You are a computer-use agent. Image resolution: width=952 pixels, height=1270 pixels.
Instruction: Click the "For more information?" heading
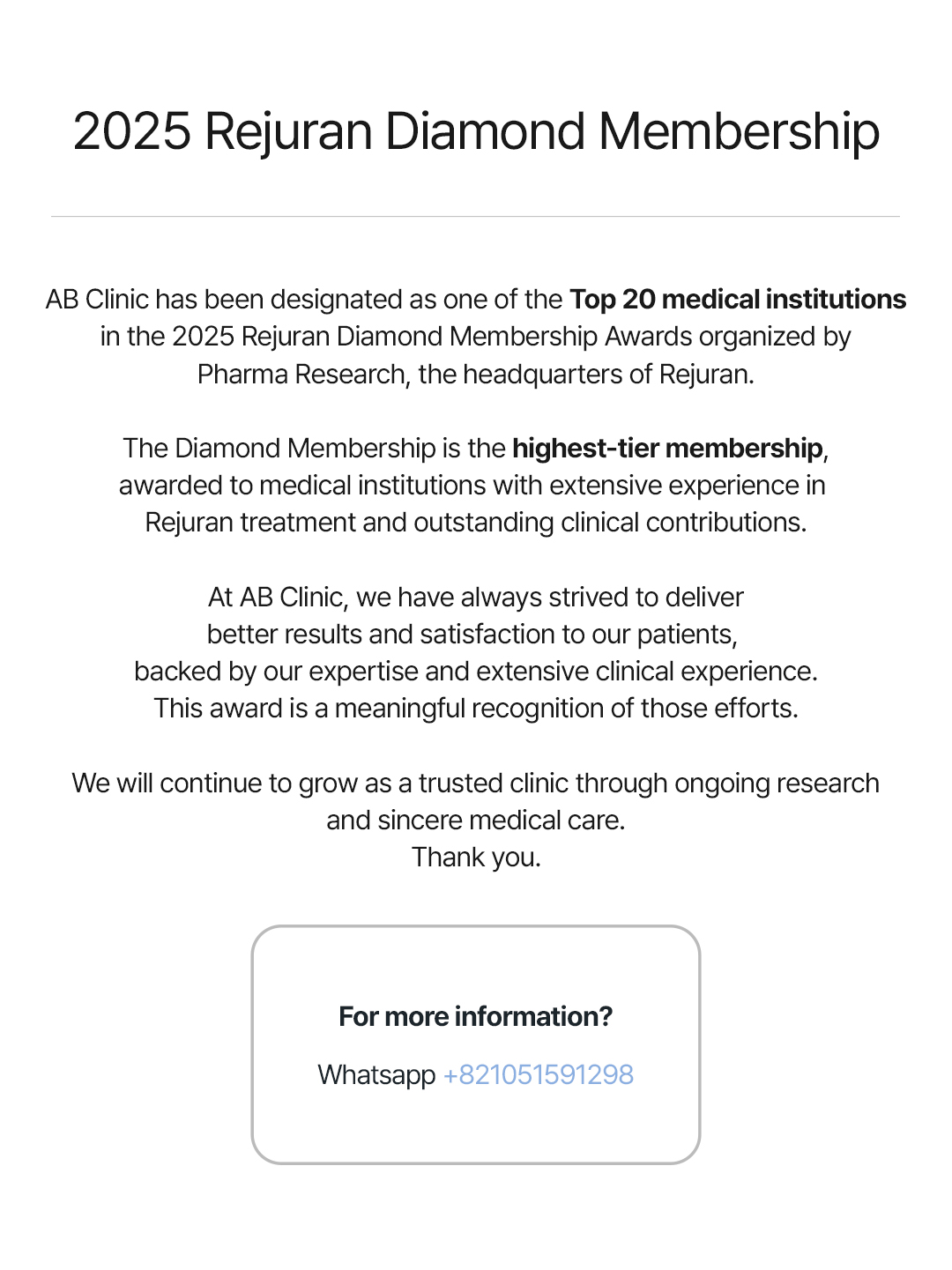click(475, 1017)
